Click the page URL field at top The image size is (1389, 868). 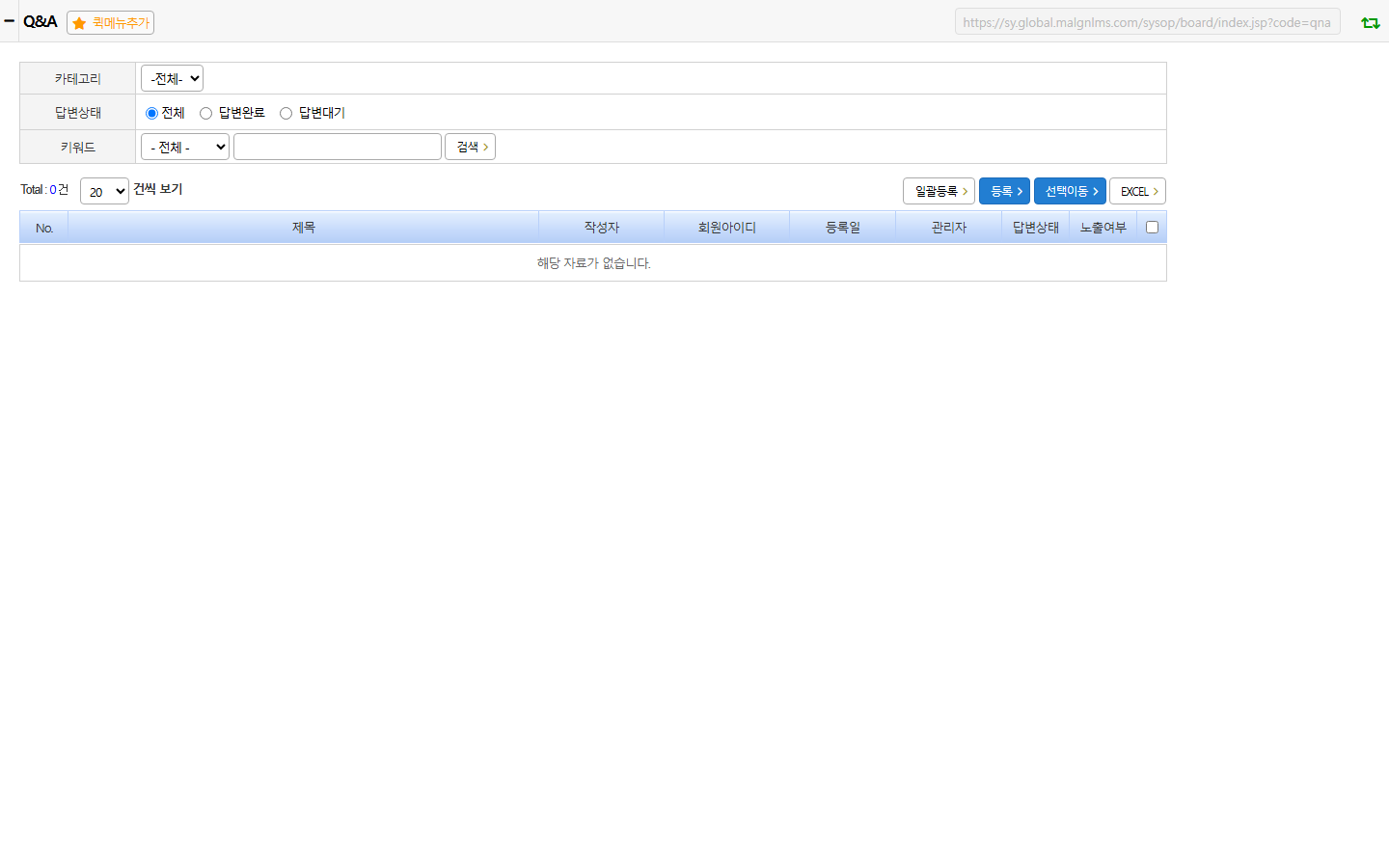pos(1148,22)
